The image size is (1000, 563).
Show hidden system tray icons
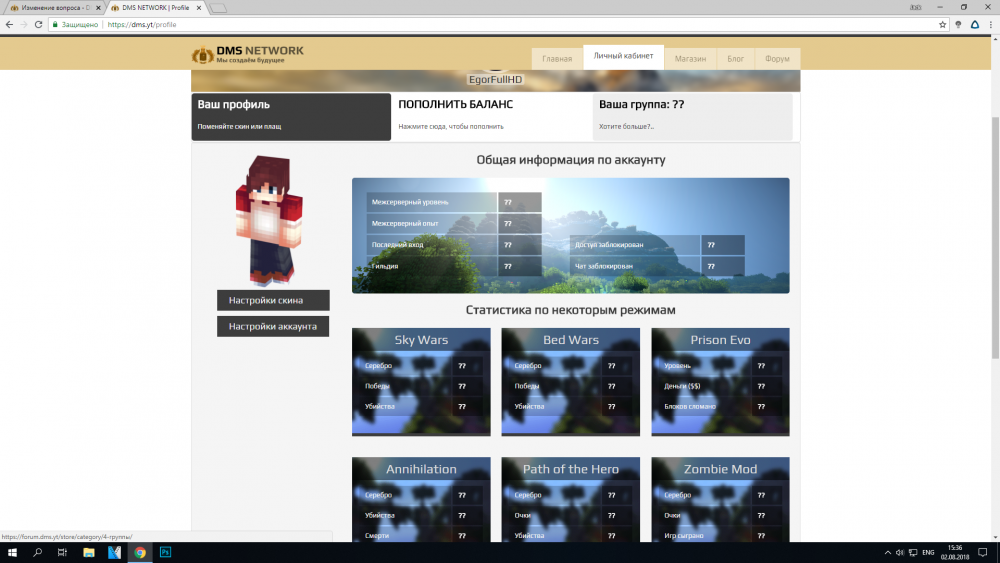pos(888,552)
